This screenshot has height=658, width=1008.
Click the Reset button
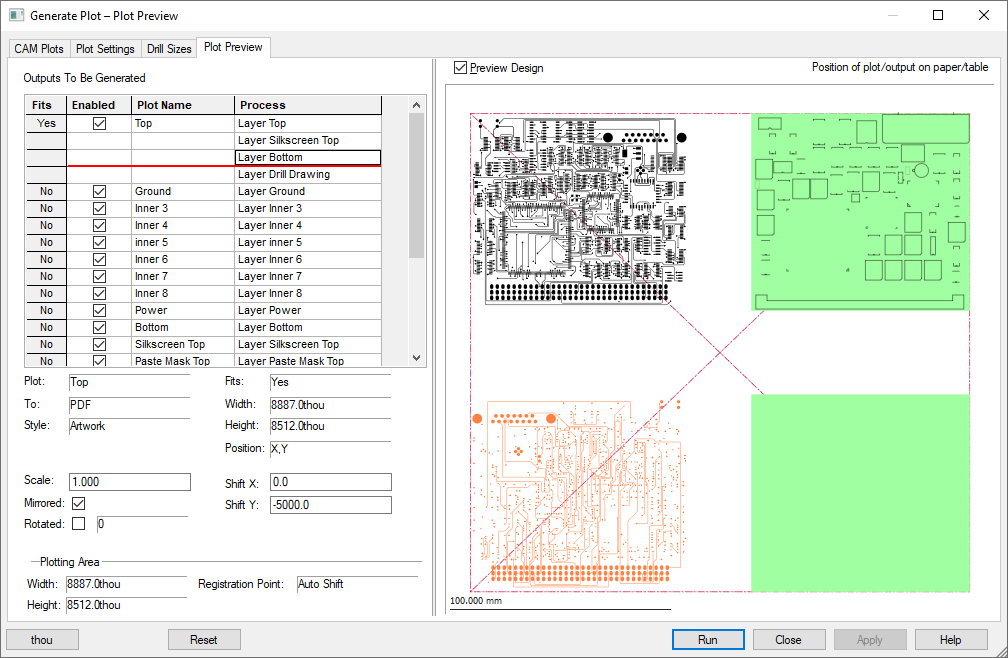204,640
